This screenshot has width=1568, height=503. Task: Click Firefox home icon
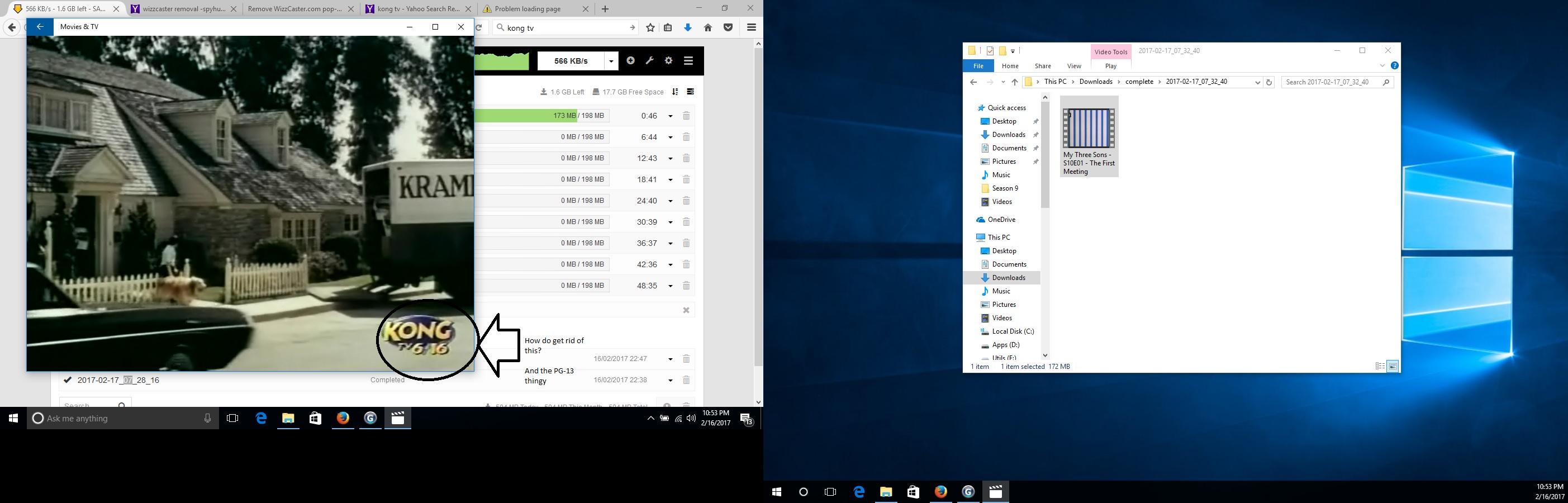(708, 27)
